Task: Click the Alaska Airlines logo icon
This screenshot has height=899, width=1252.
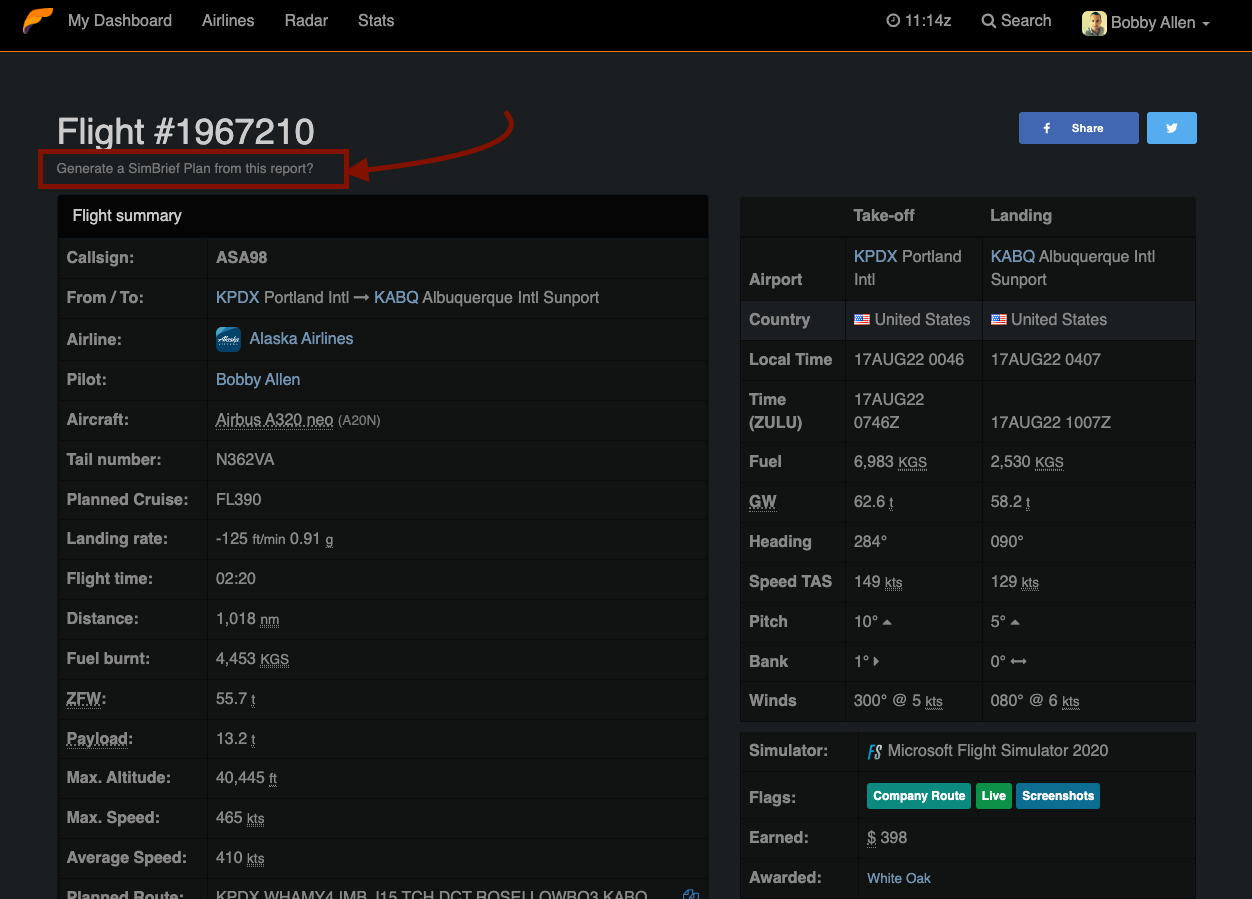Action: [x=228, y=339]
